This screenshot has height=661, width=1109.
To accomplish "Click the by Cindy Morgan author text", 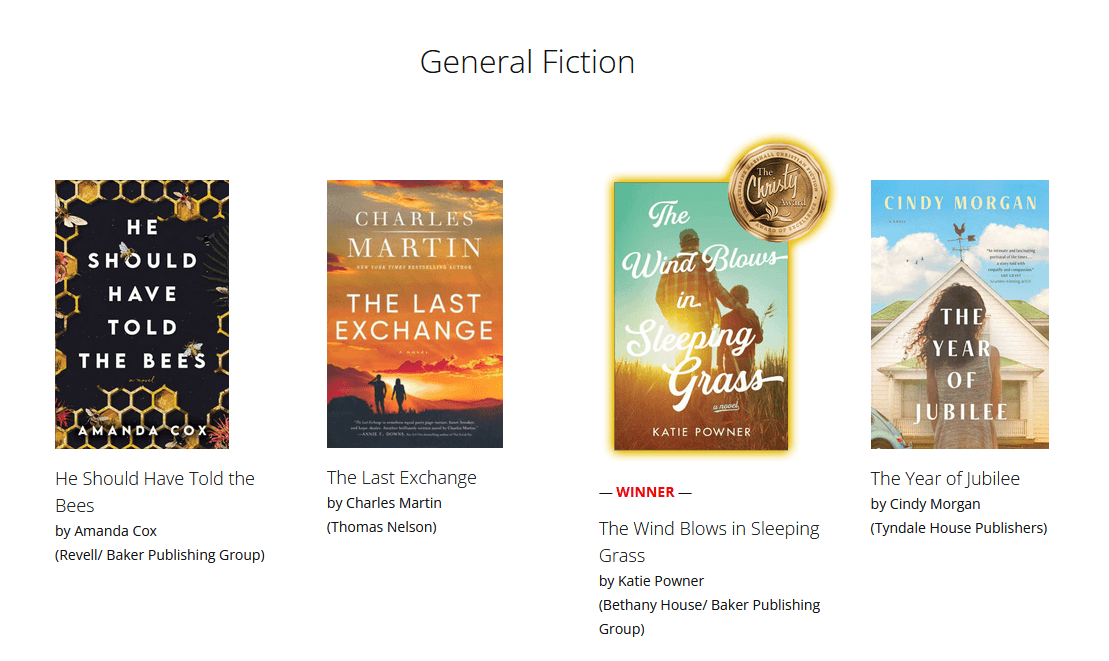I will click(x=925, y=504).
